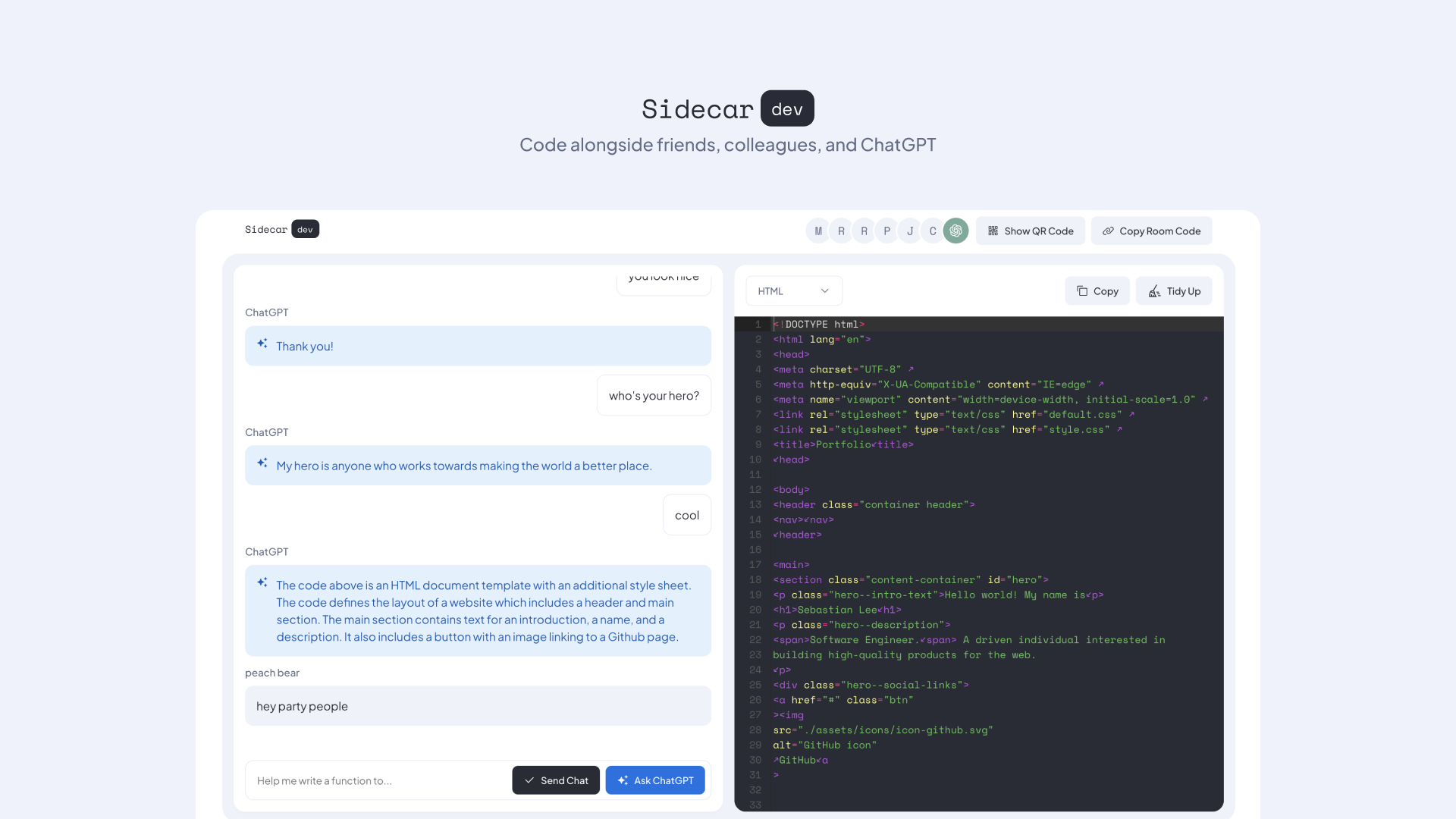Click the chevron arrow on HTML selector
Screen dimensions: 1456x819
point(825,291)
